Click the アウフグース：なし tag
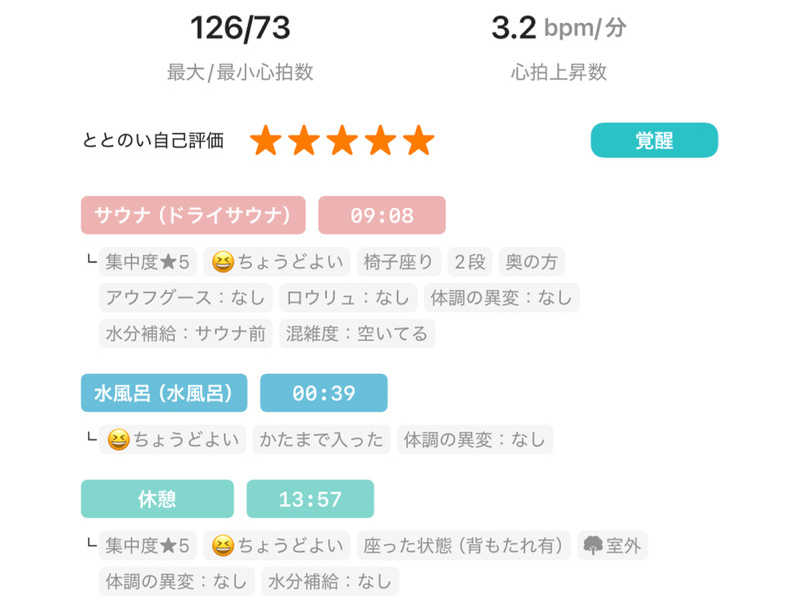This screenshot has width=800, height=600. click(186, 298)
